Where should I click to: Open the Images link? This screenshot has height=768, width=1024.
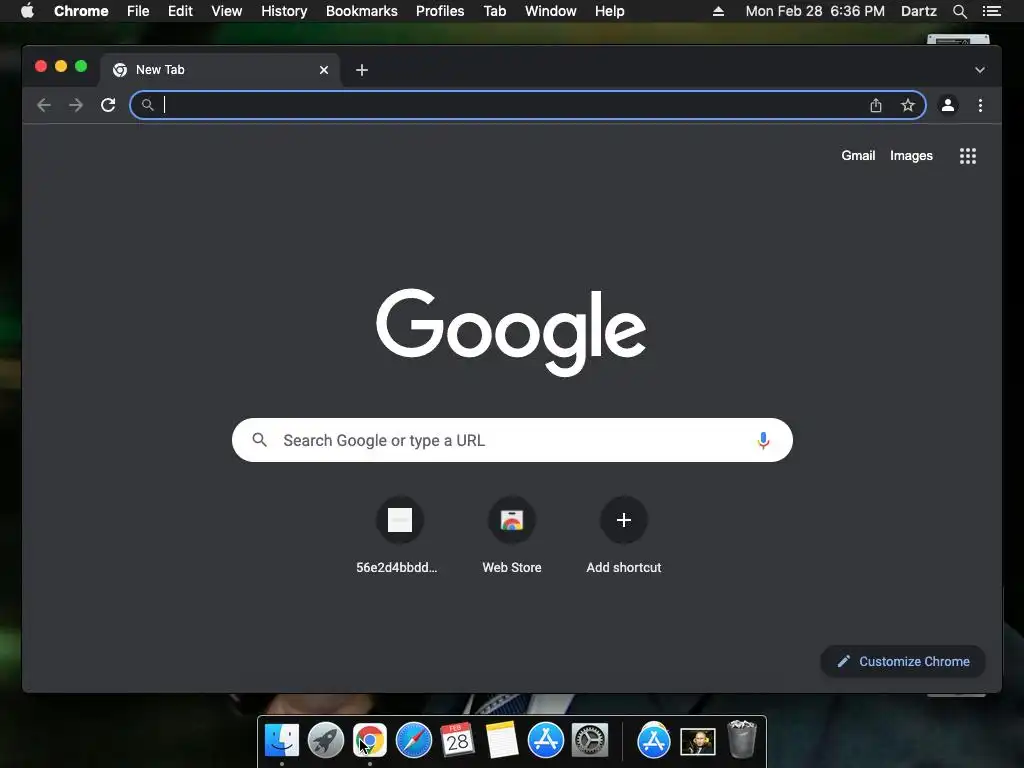pyautogui.click(x=911, y=155)
